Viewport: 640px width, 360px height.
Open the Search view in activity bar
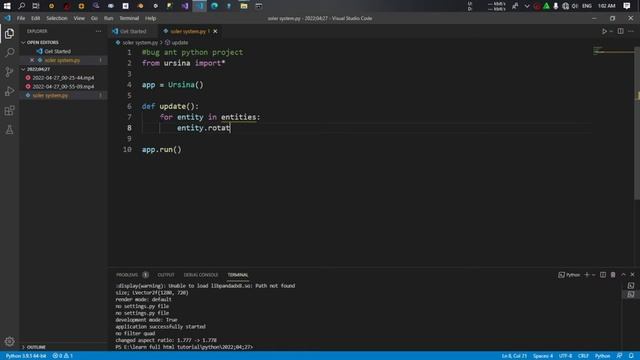(9, 53)
